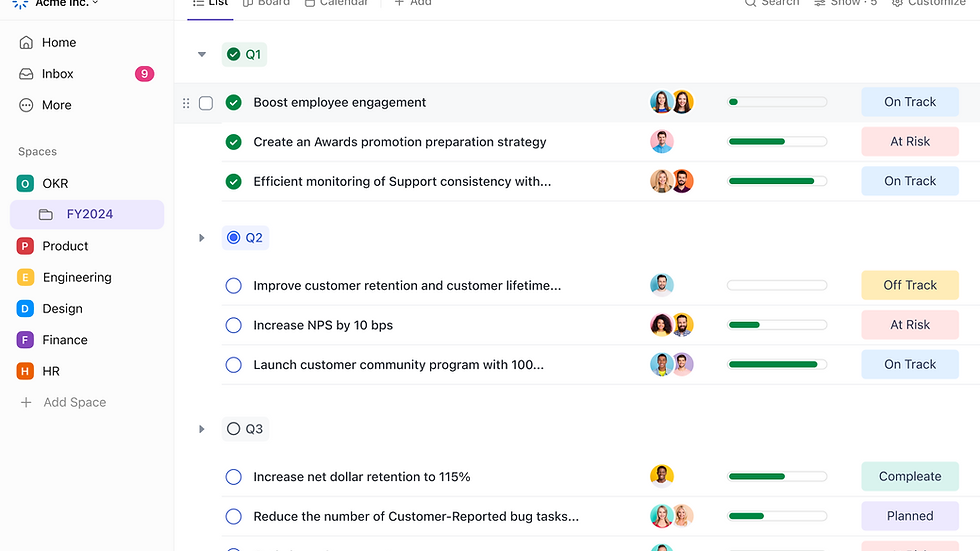The image size is (980, 551).
Task: Open the Inbox envelope icon
Action: 26,74
